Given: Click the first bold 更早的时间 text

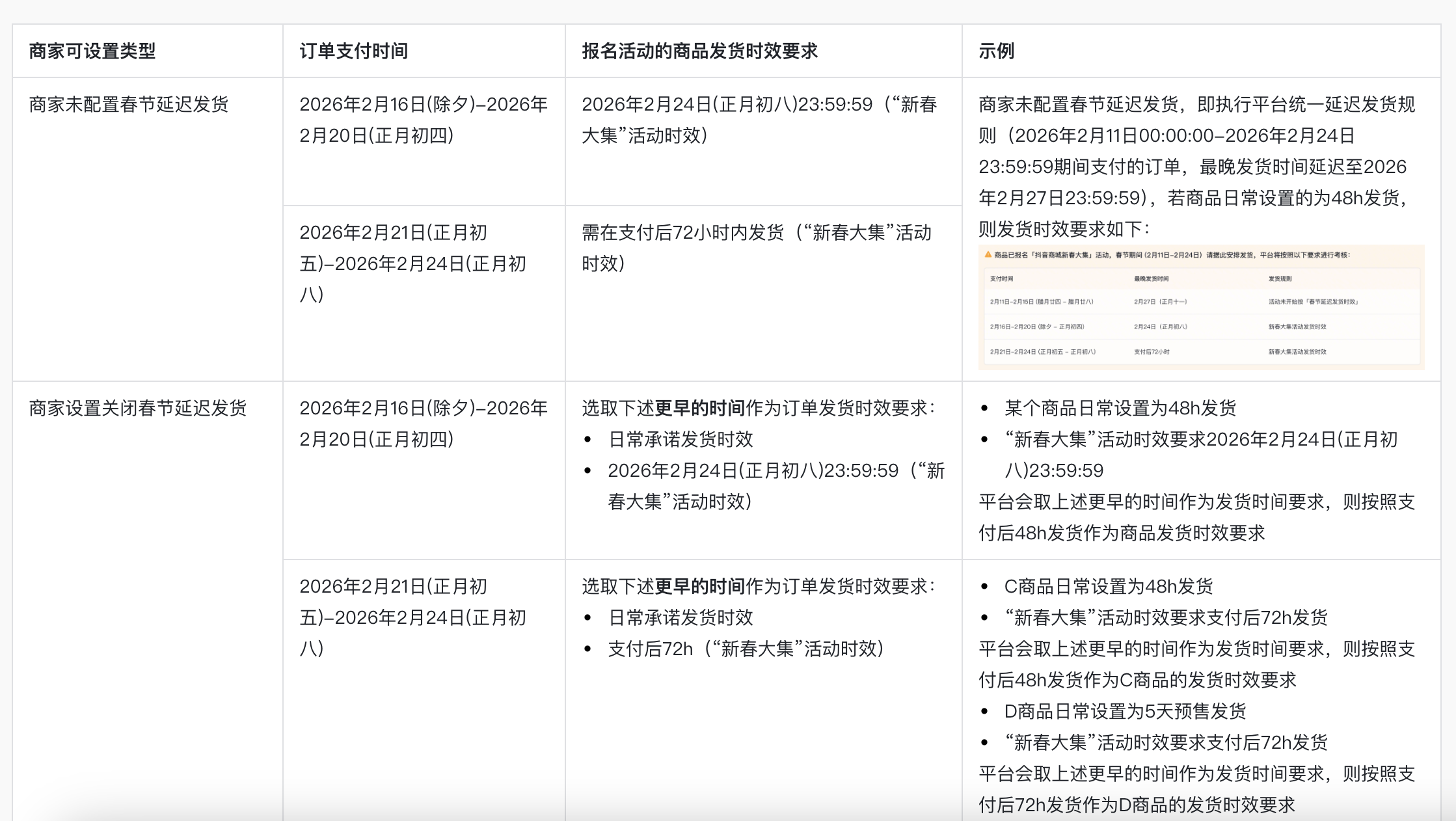Looking at the screenshot, I should click(699, 408).
